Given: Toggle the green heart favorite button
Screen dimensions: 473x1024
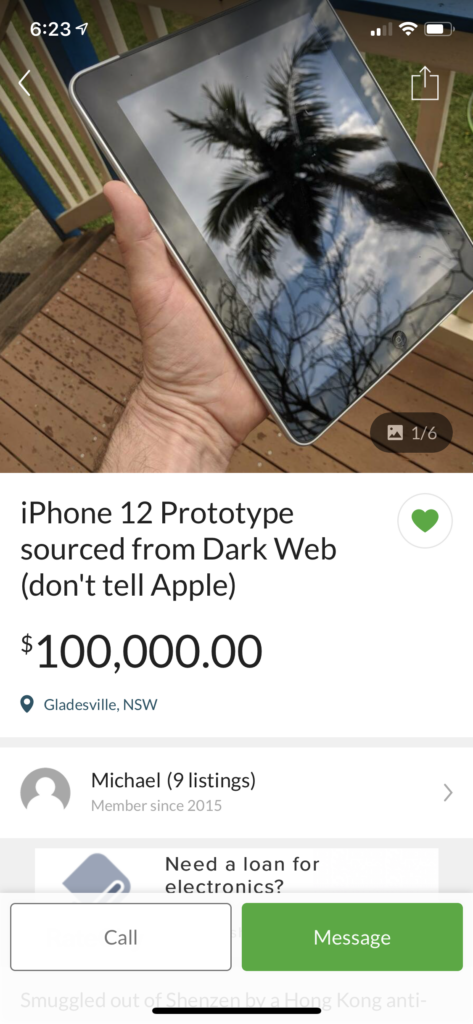Looking at the screenshot, I should click(x=425, y=520).
